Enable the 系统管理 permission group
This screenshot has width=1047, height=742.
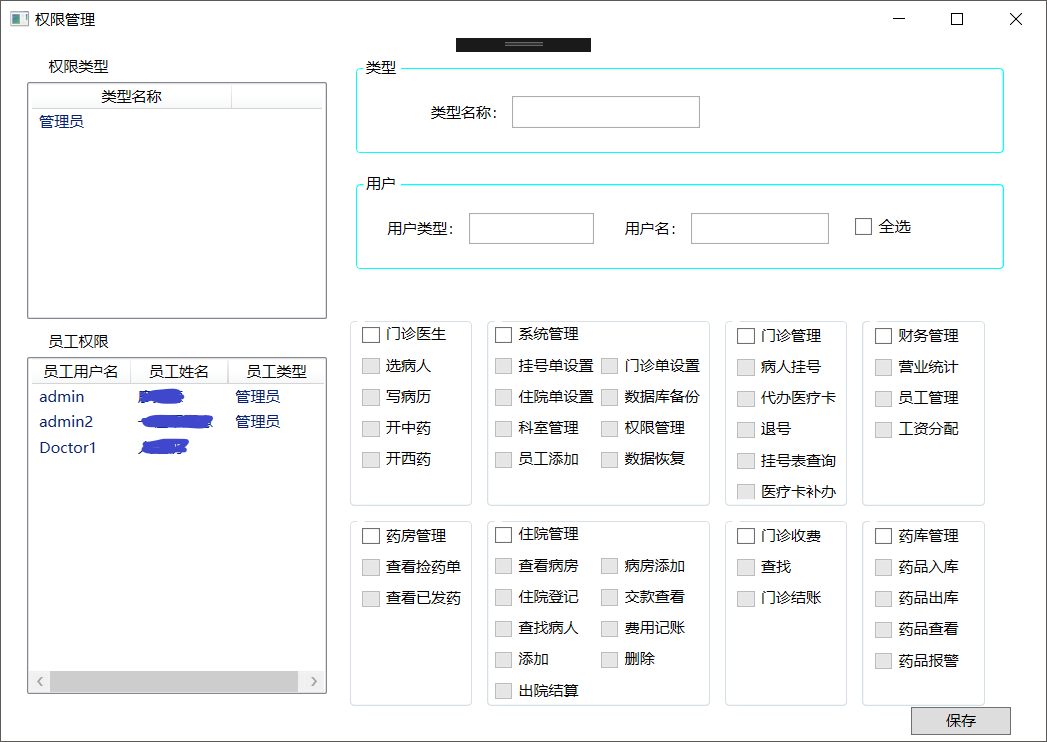tap(503, 335)
